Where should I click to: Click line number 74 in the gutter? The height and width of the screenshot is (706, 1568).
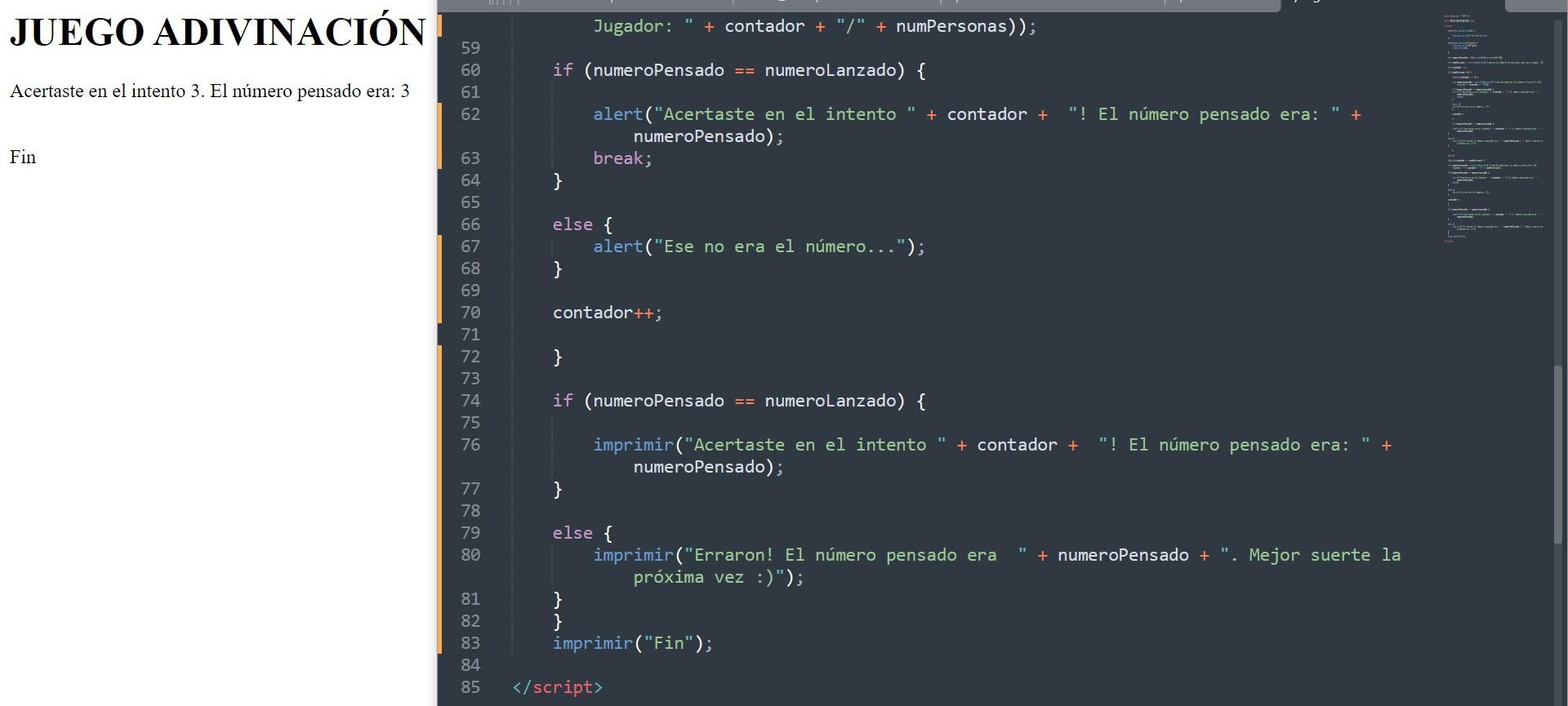pos(470,401)
